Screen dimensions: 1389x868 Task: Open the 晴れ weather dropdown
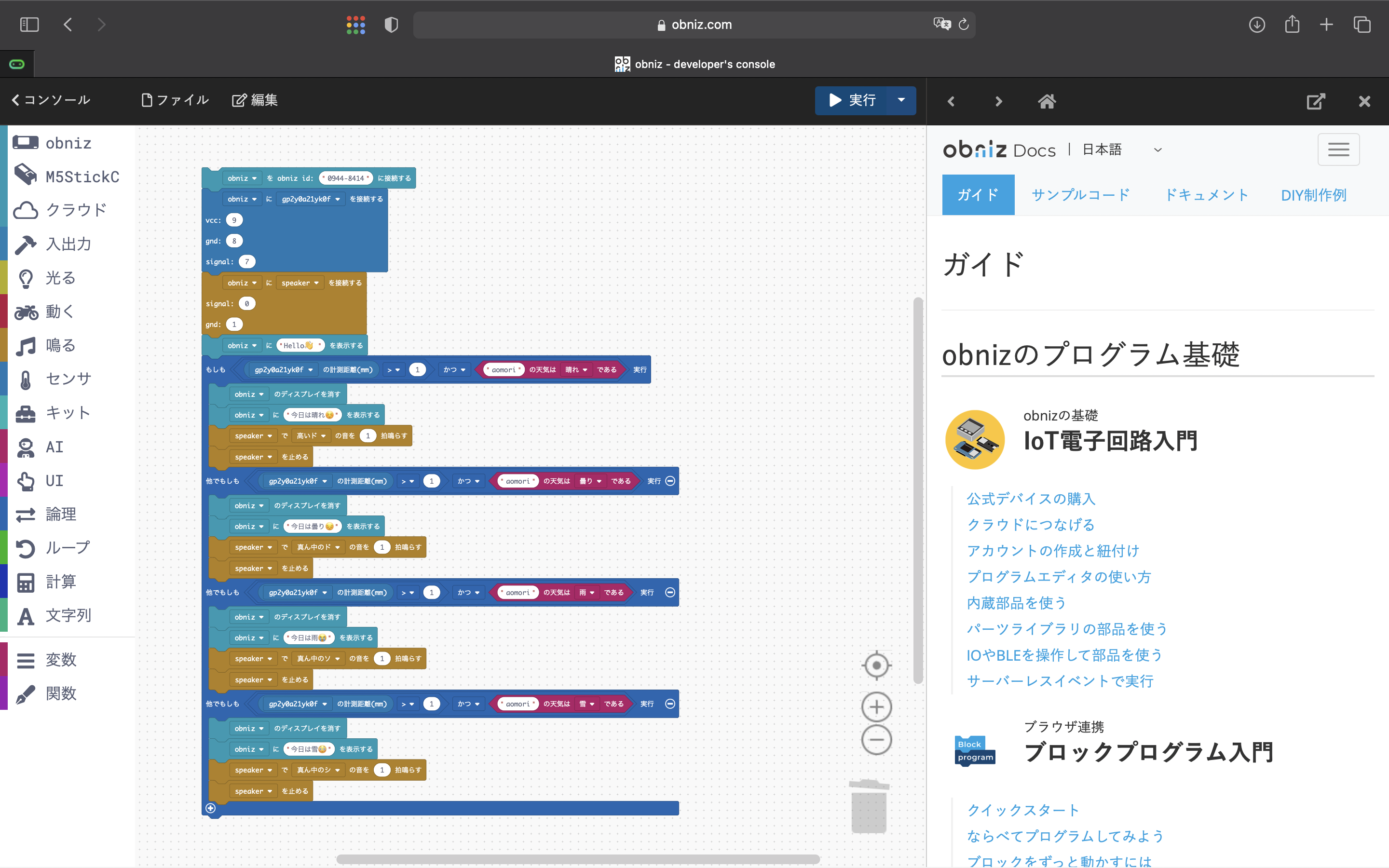coord(576,370)
